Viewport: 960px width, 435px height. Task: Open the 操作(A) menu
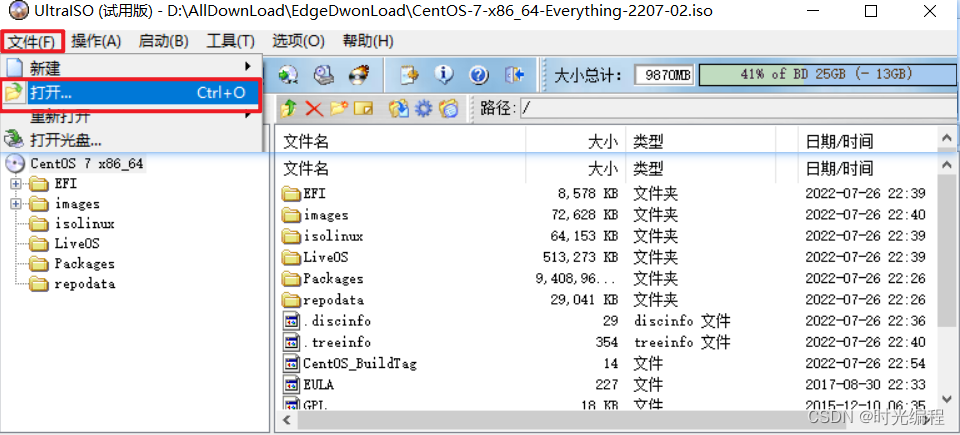click(96, 41)
